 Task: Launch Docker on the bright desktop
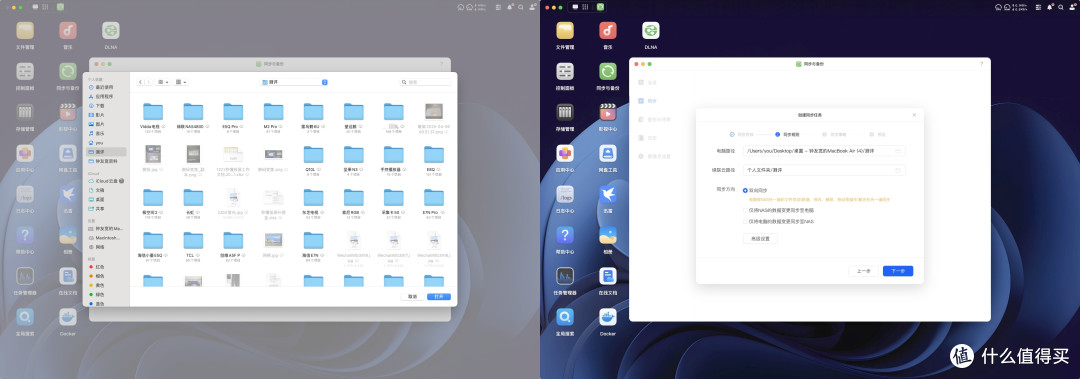(x=608, y=317)
